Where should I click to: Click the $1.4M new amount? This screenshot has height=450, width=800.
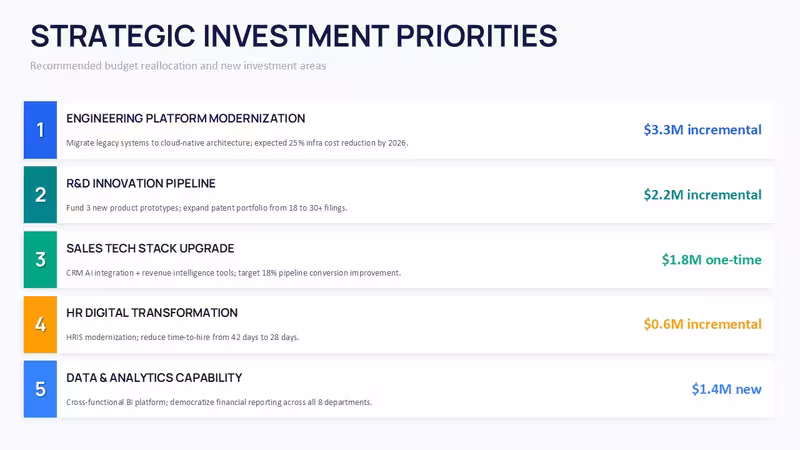(x=727, y=389)
